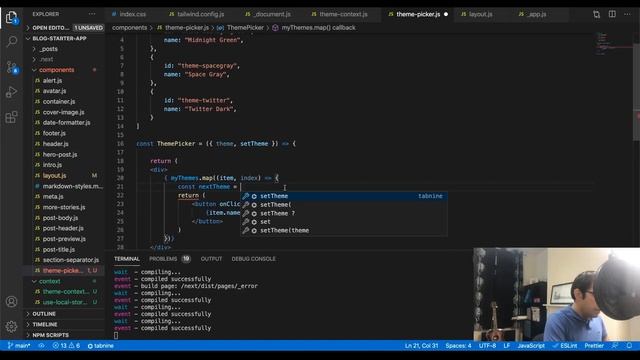Click the notifications bell in status bar

tap(629, 346)
